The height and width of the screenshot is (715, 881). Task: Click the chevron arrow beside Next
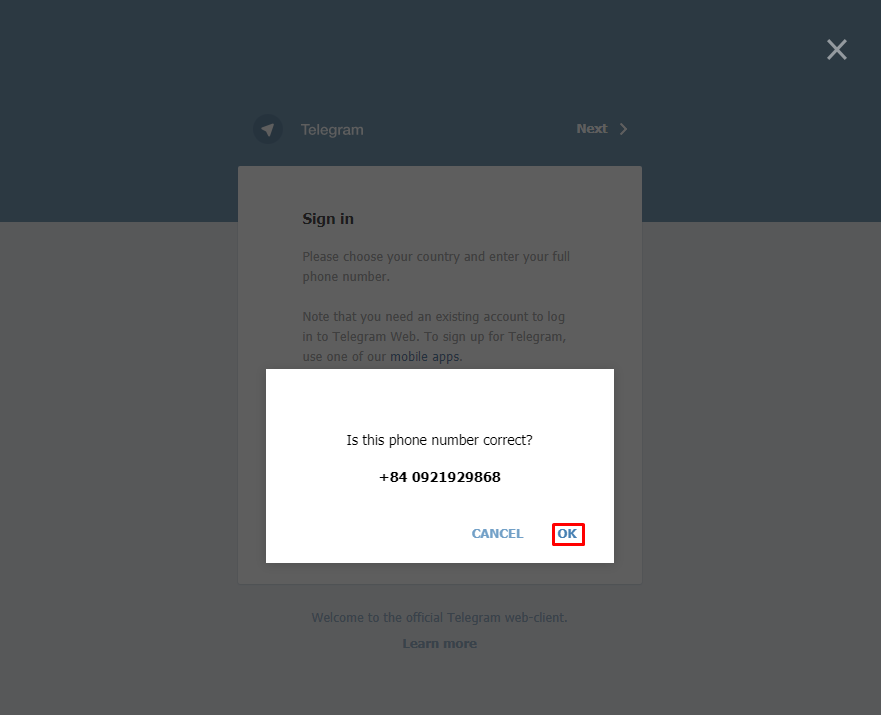click(x=623, y=129)
